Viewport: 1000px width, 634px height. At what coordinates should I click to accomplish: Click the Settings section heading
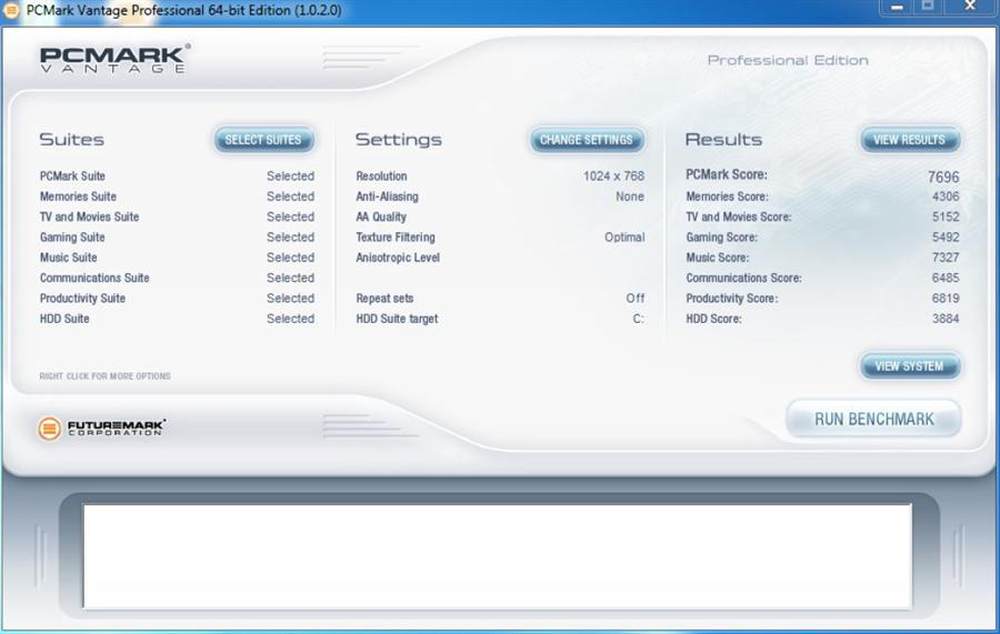pos(399,140)
